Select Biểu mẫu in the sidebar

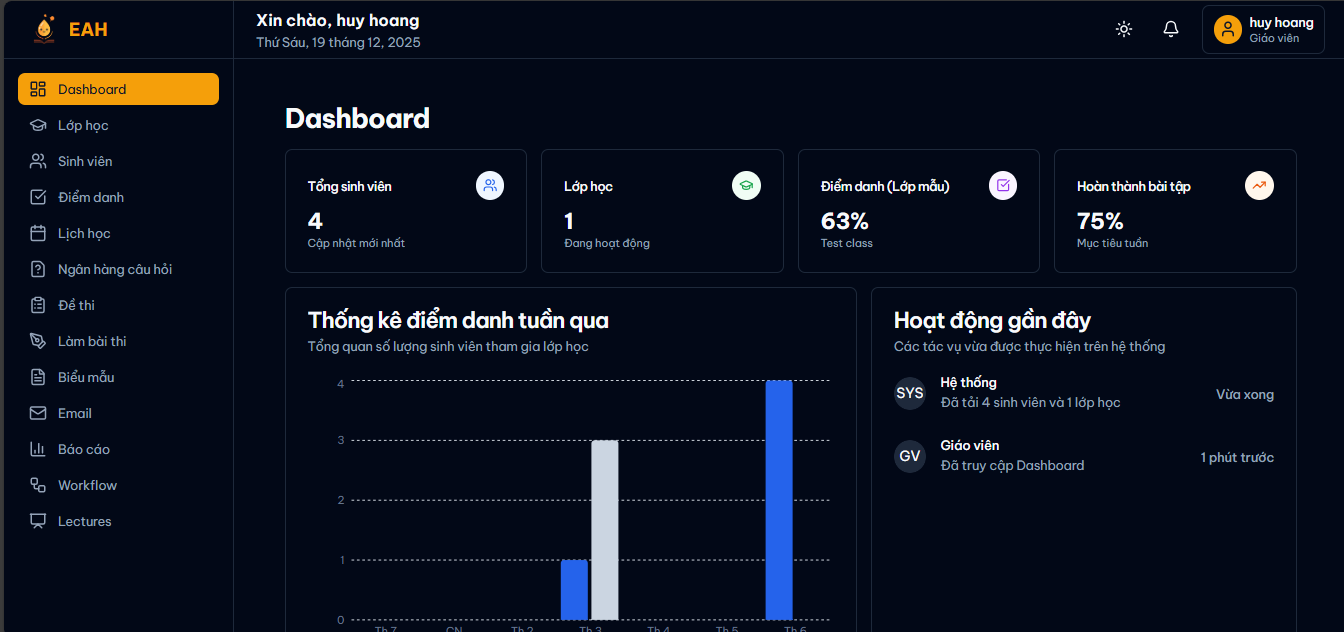click(118, 377)
